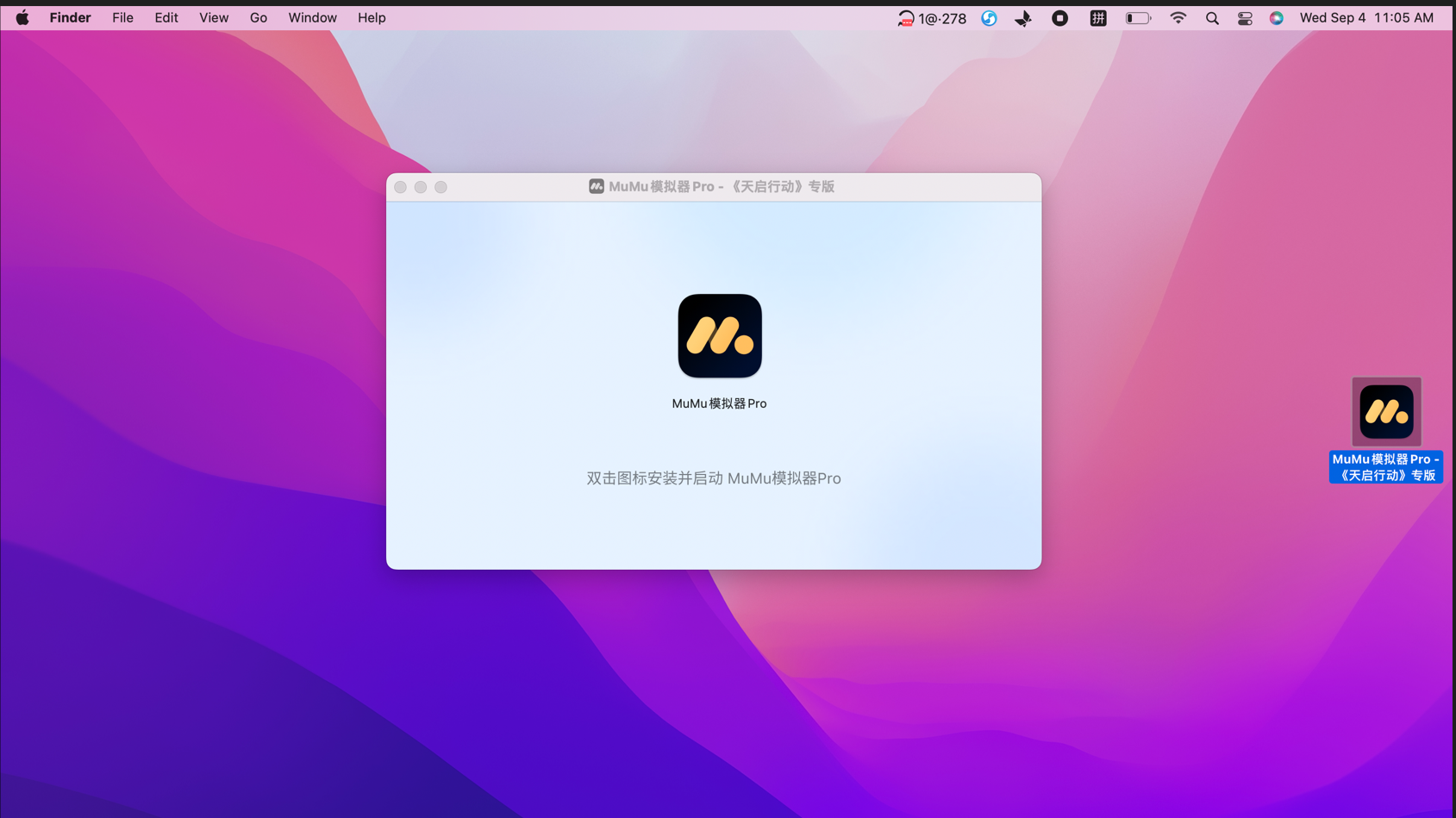Open the View menu
This screenshot has width=1456, height=818.
(x=214, y=18)
